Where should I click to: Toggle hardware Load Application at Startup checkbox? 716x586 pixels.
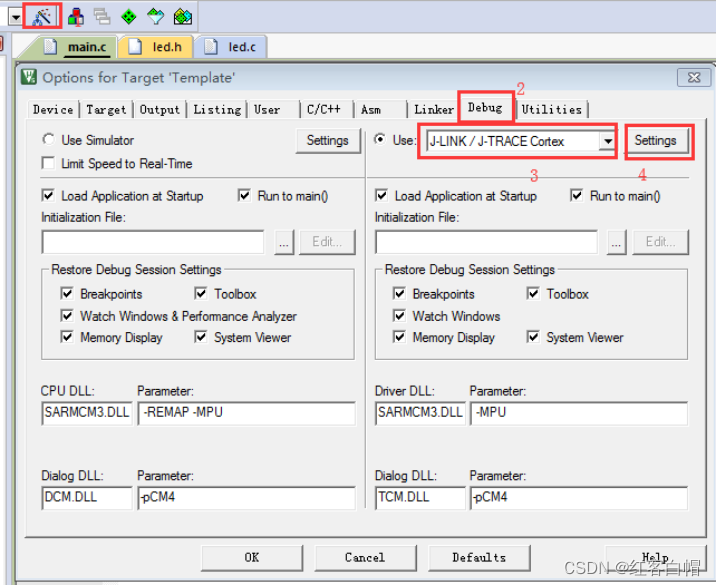[x=381, y=195]
